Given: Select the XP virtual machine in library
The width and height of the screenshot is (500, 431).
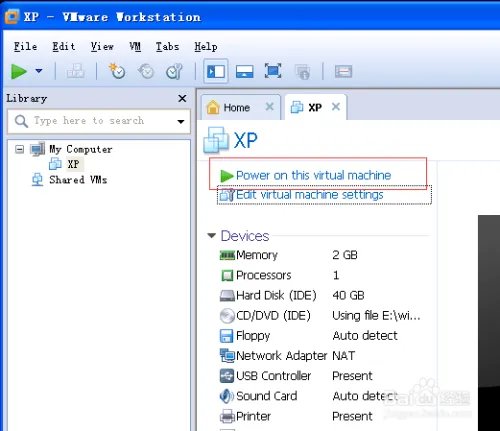Looking at the screenshot, I should click(73, 164).
